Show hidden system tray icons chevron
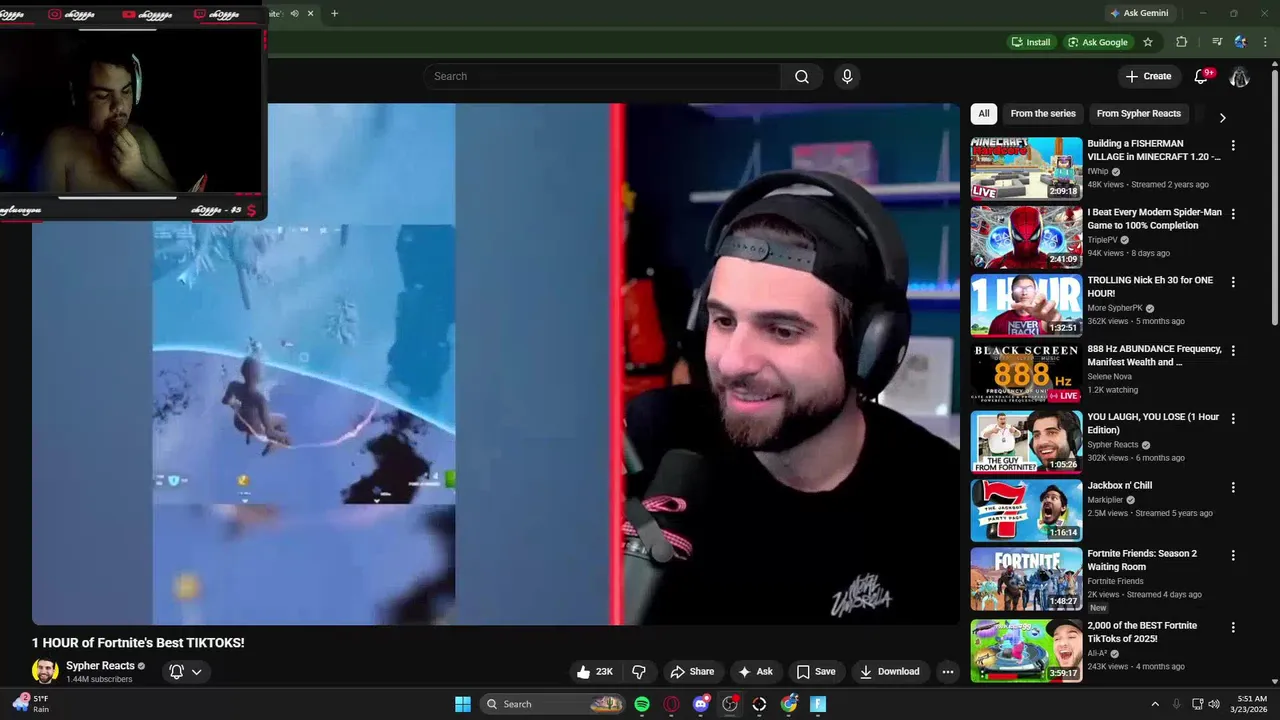 click(x=1155, y=704)
